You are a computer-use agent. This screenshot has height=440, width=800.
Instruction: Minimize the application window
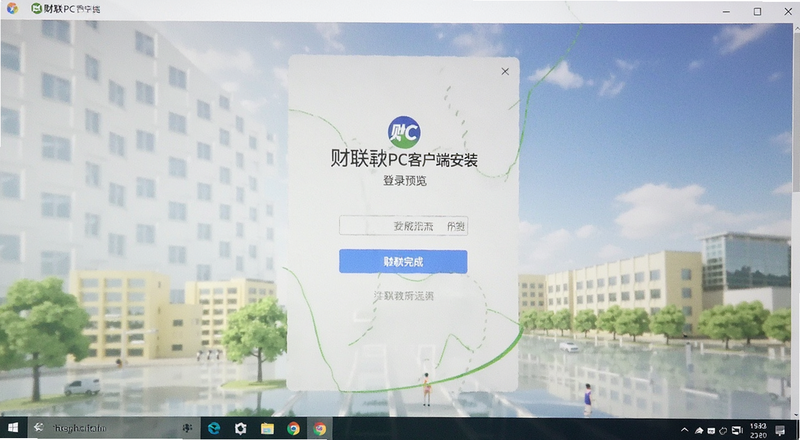pos(727,11)
